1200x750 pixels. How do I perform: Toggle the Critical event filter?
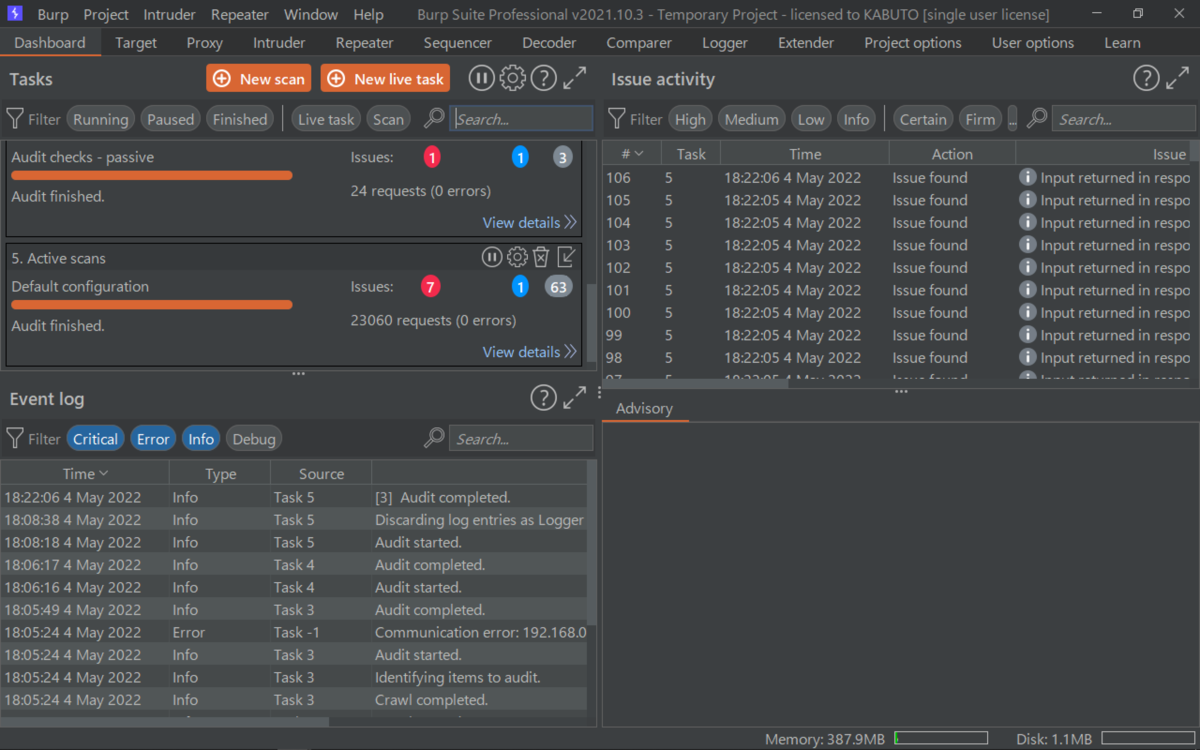click(95, 439)
